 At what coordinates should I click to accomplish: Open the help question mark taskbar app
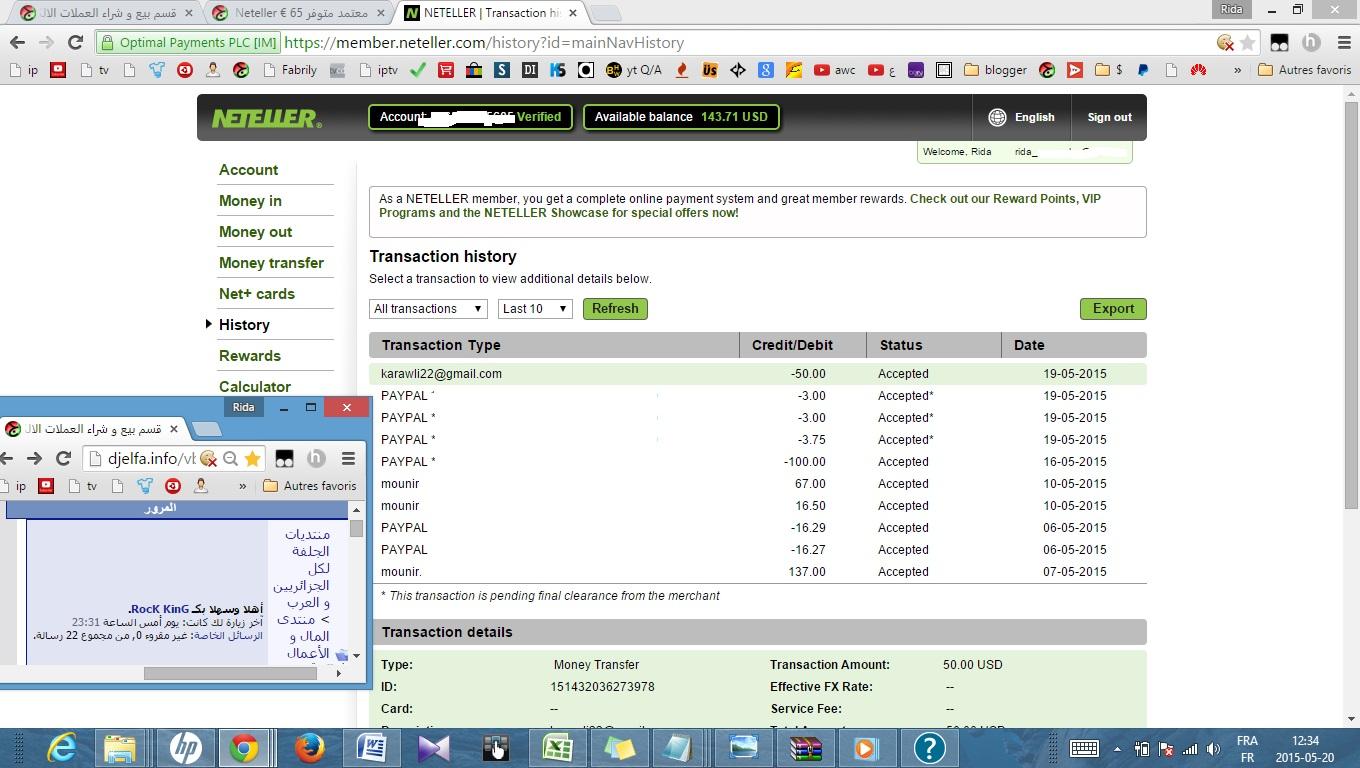929,748
